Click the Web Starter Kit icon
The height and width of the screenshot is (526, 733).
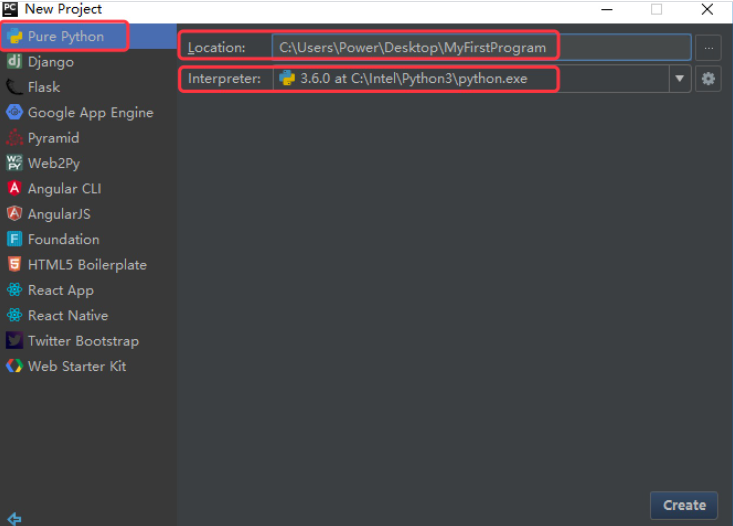point(14,366)
